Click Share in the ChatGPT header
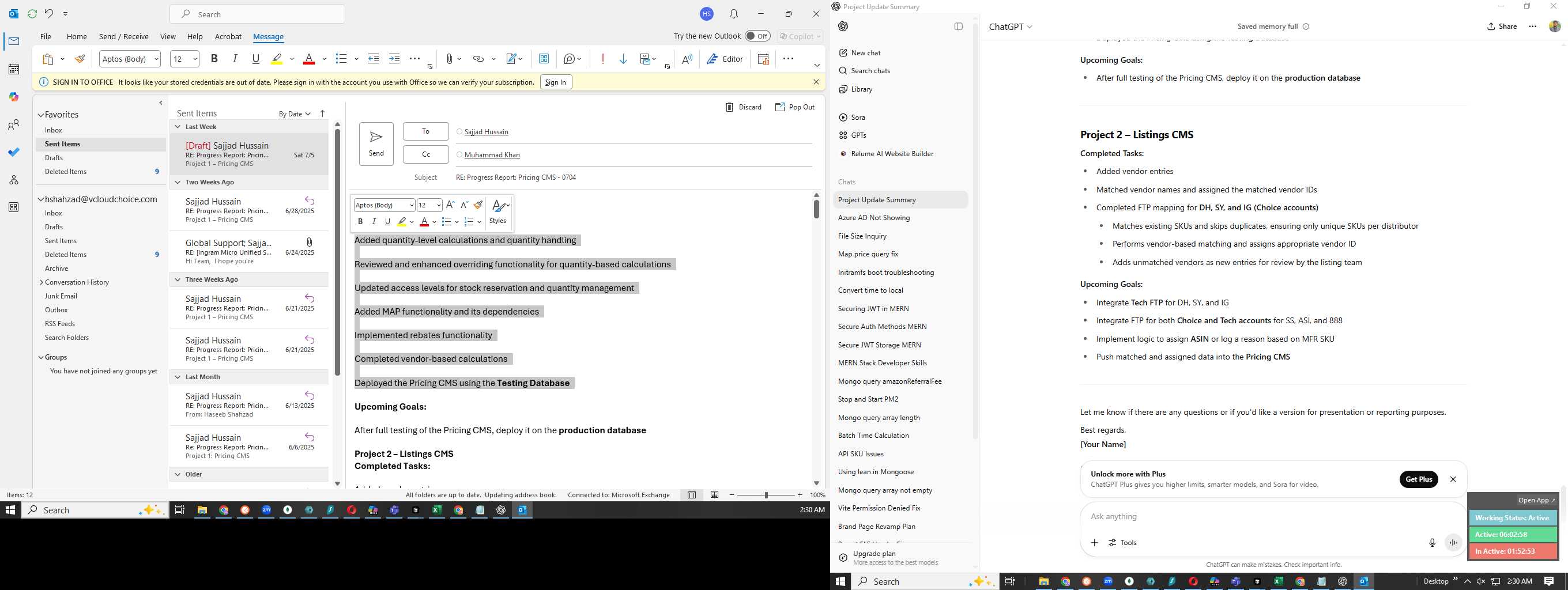 tap(1502, 26)
